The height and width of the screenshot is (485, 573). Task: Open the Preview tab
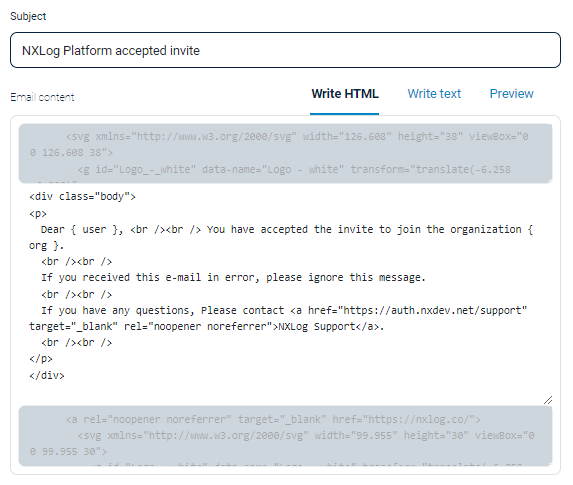coord(511,94)
